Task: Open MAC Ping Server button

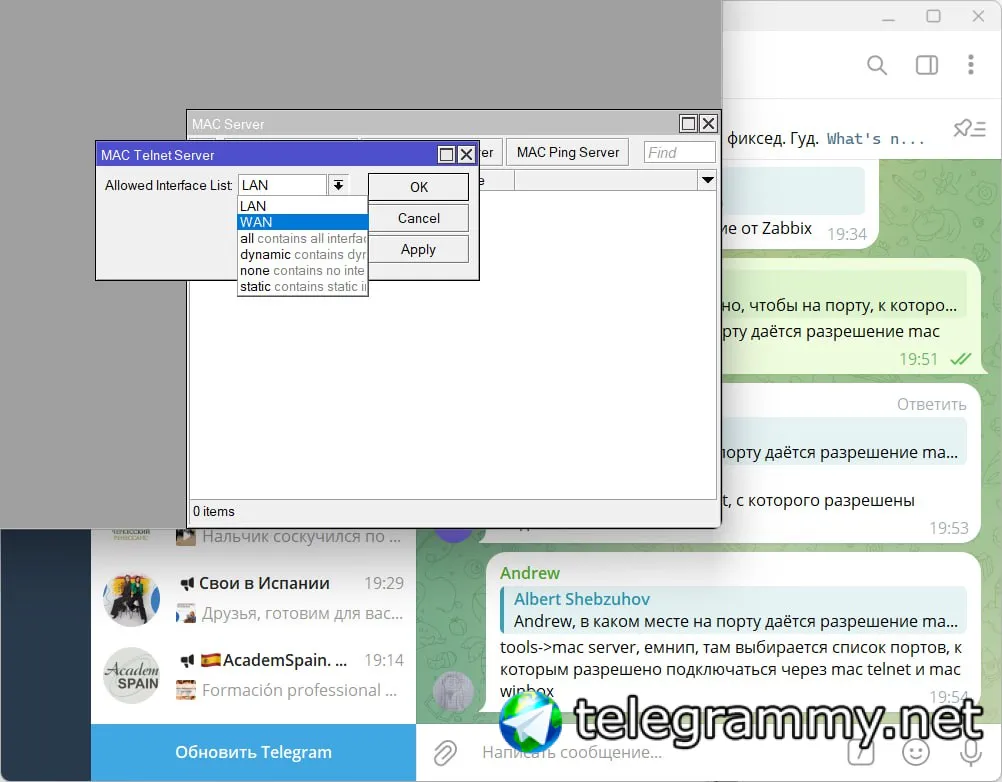Action: (x=567, y=152)
